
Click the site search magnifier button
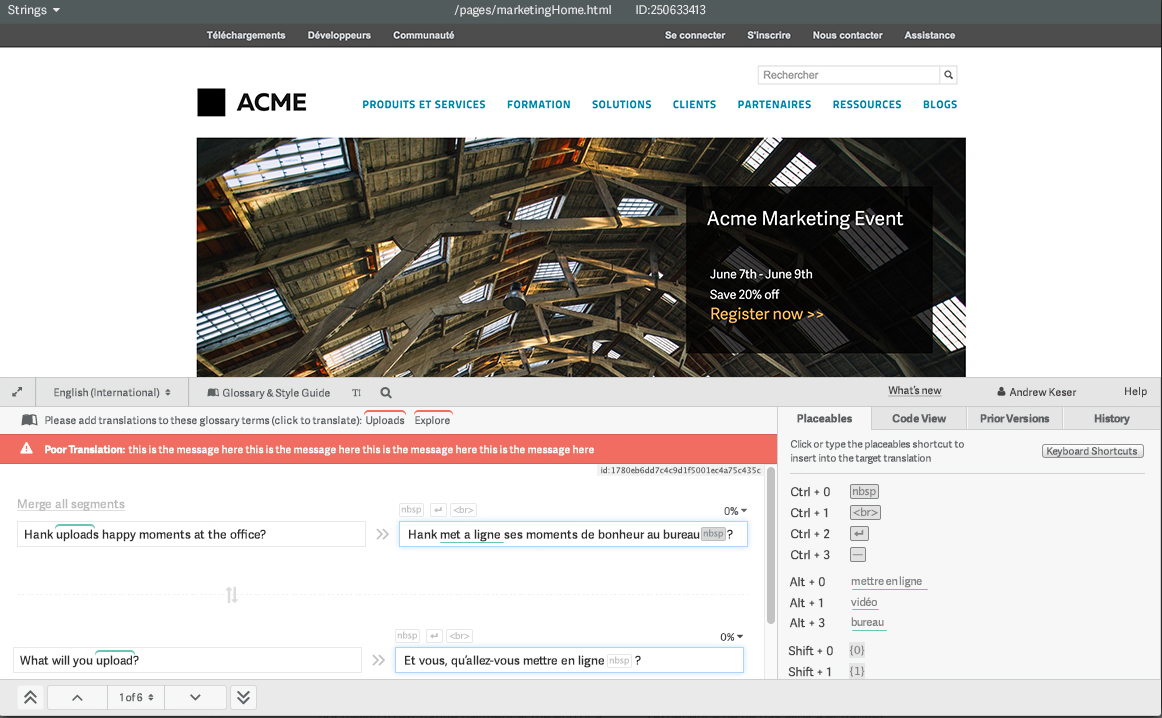click(948, 75)
